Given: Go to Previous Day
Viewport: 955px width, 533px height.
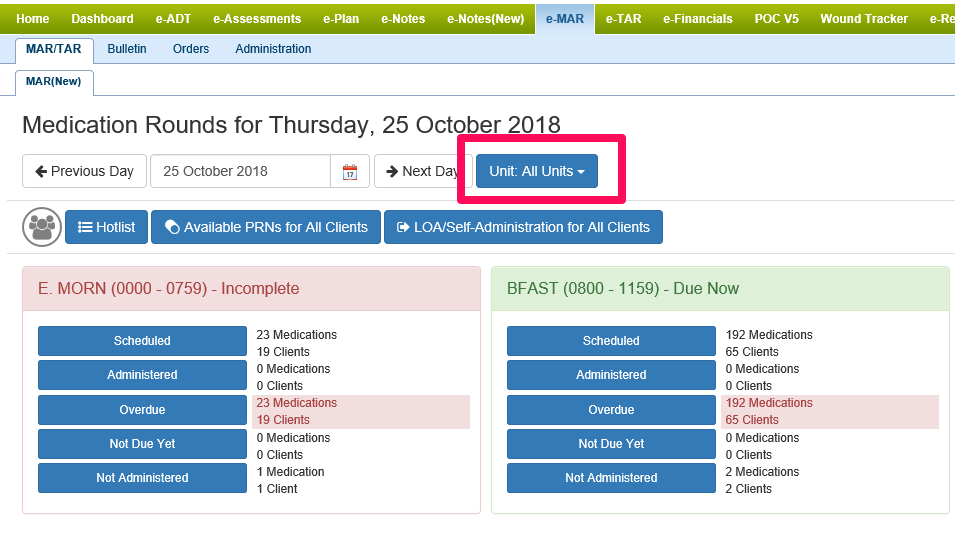Looking at the screenshot, I should (85, 171).
